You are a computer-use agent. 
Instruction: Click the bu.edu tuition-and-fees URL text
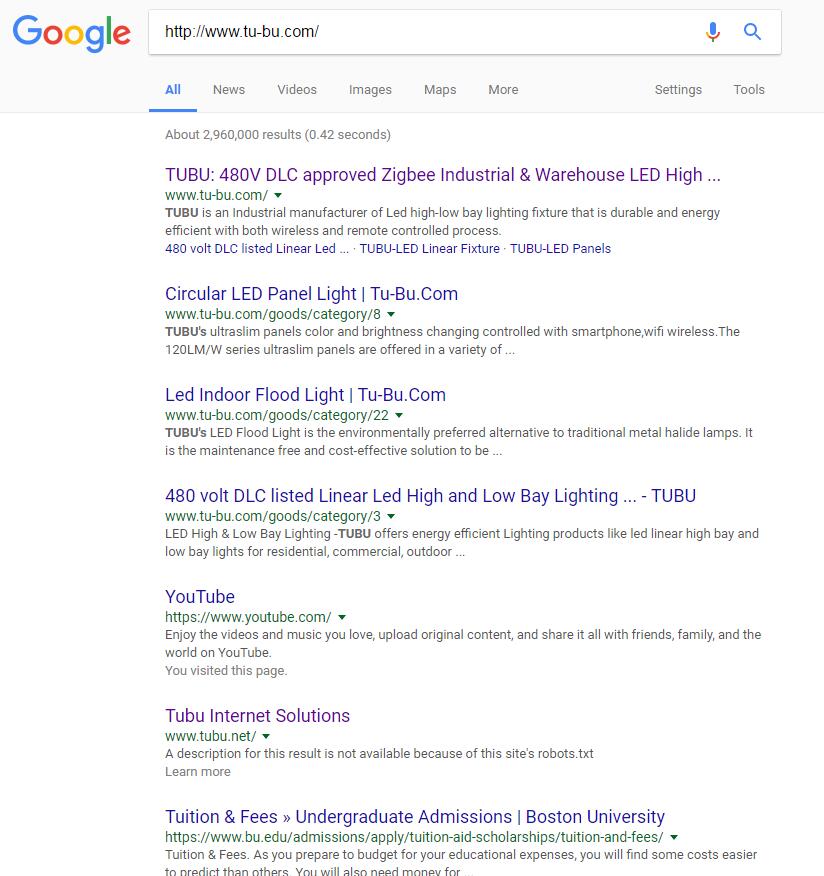[x=414, y=837]
